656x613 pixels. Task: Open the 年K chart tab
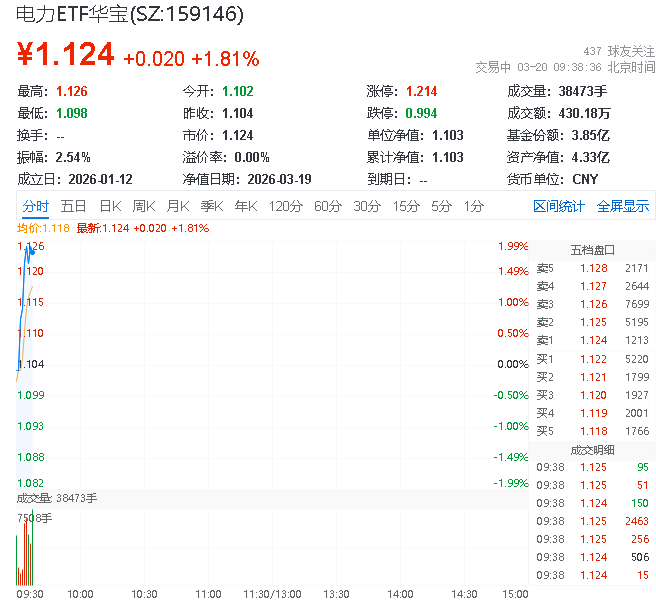pyautogui.click(x=246, y=206)
